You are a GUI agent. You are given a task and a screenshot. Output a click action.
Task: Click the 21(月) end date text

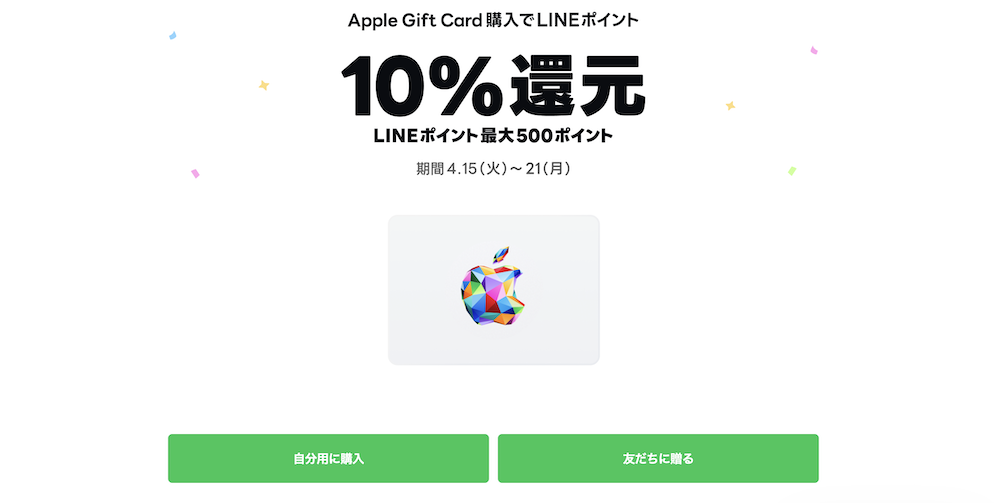tap(548, 169)
